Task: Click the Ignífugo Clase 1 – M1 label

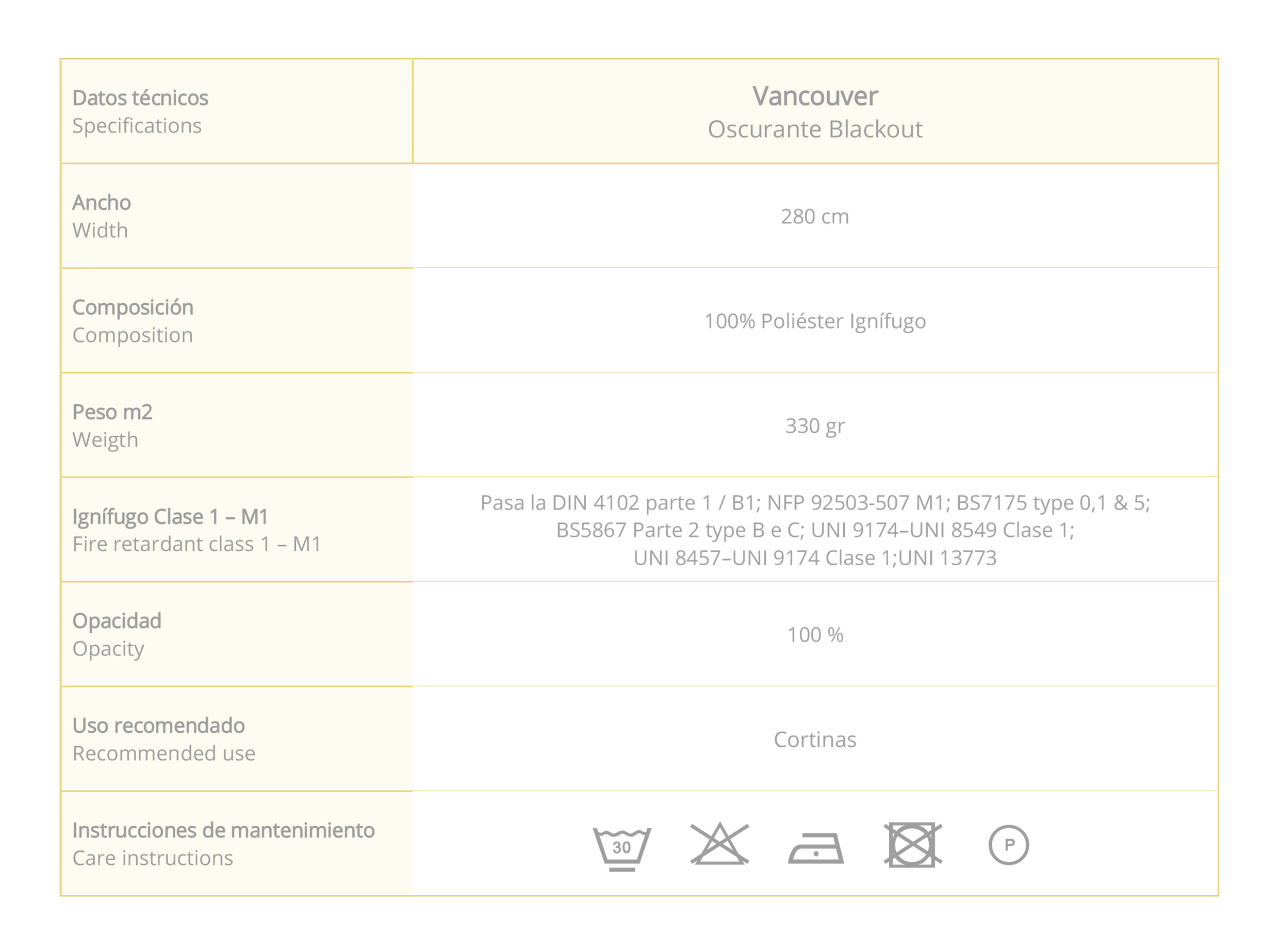Action: (170, 517)
